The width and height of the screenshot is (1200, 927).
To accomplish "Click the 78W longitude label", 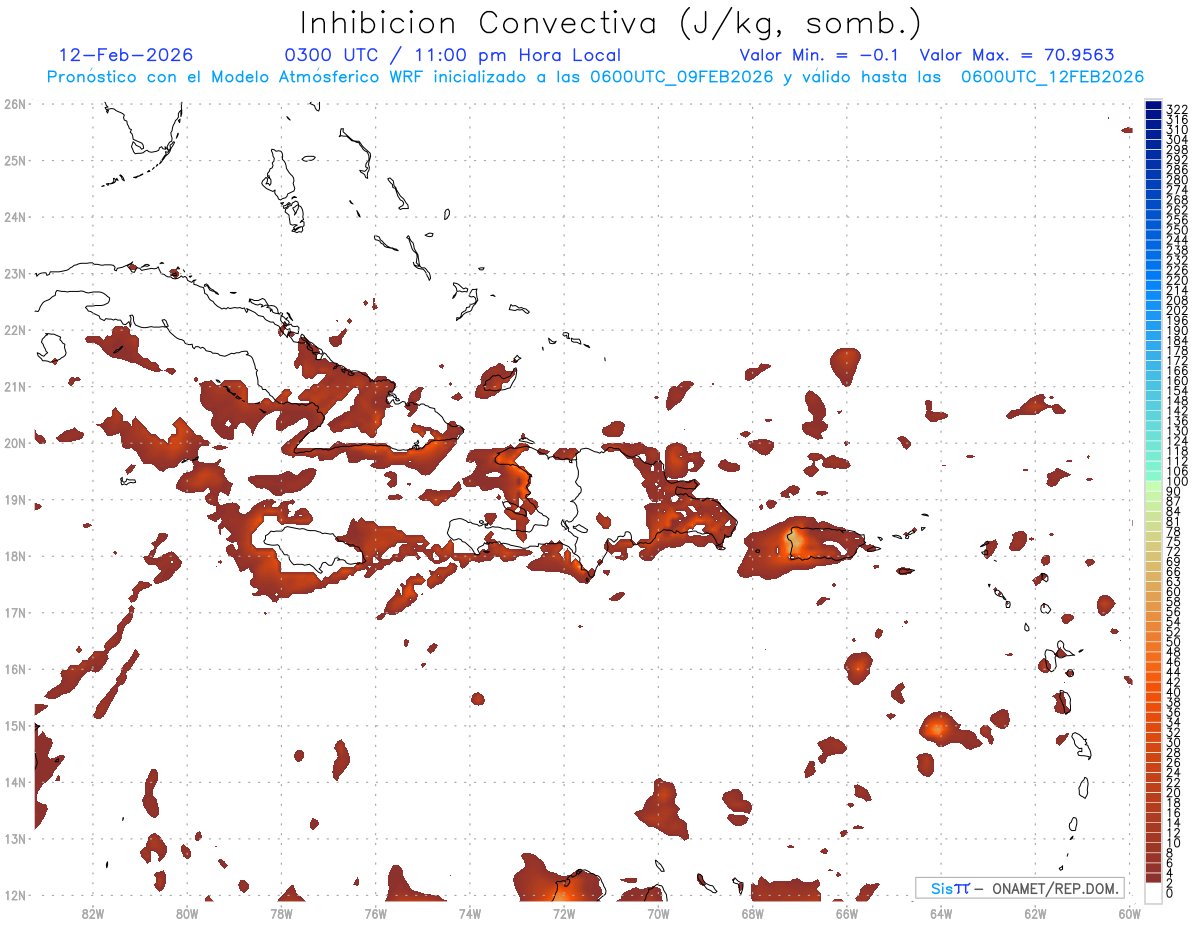I will coord(281,913).
